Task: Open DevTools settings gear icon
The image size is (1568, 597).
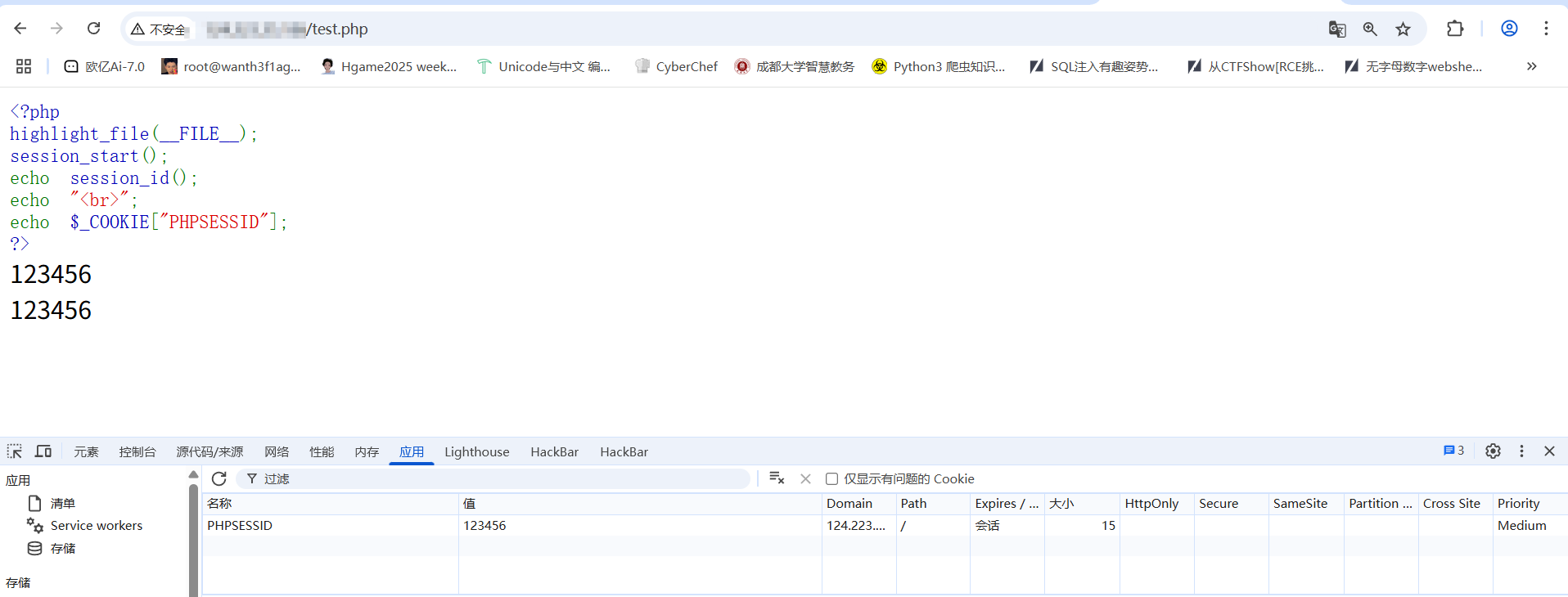Action: point(1493,451)
